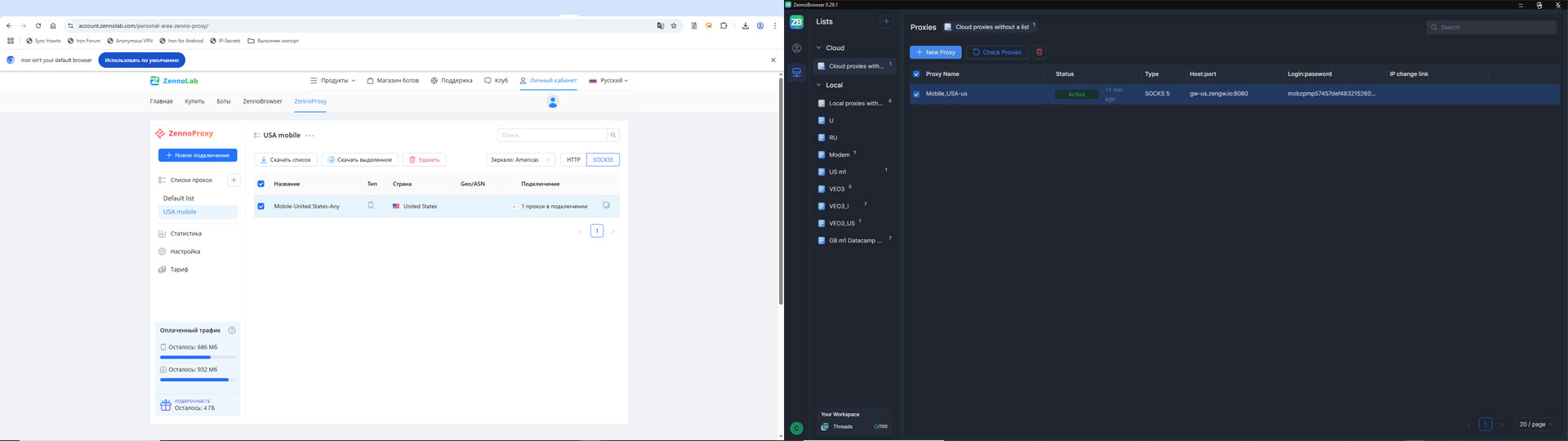Screen dimensions: 1568x441
Task: Click the ZennoLab logo
Action: tap(174, 81)
